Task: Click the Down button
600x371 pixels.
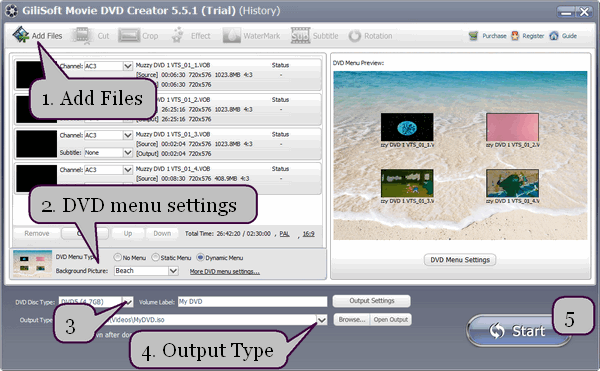Action: point(162,233)
